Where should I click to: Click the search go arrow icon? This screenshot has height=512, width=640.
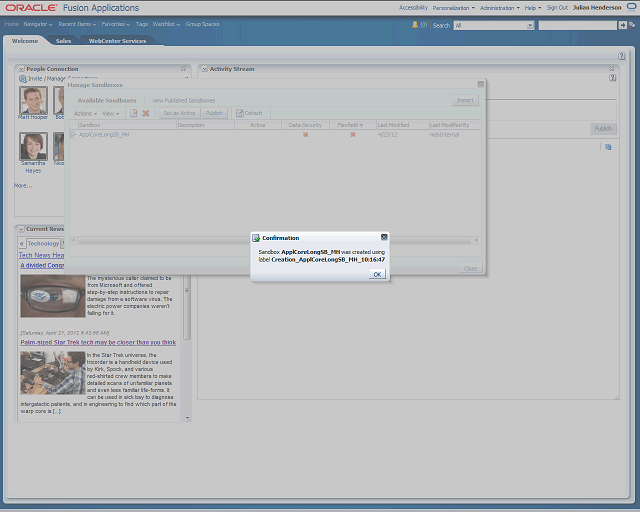pyautogui.click(x=622, y=25)
